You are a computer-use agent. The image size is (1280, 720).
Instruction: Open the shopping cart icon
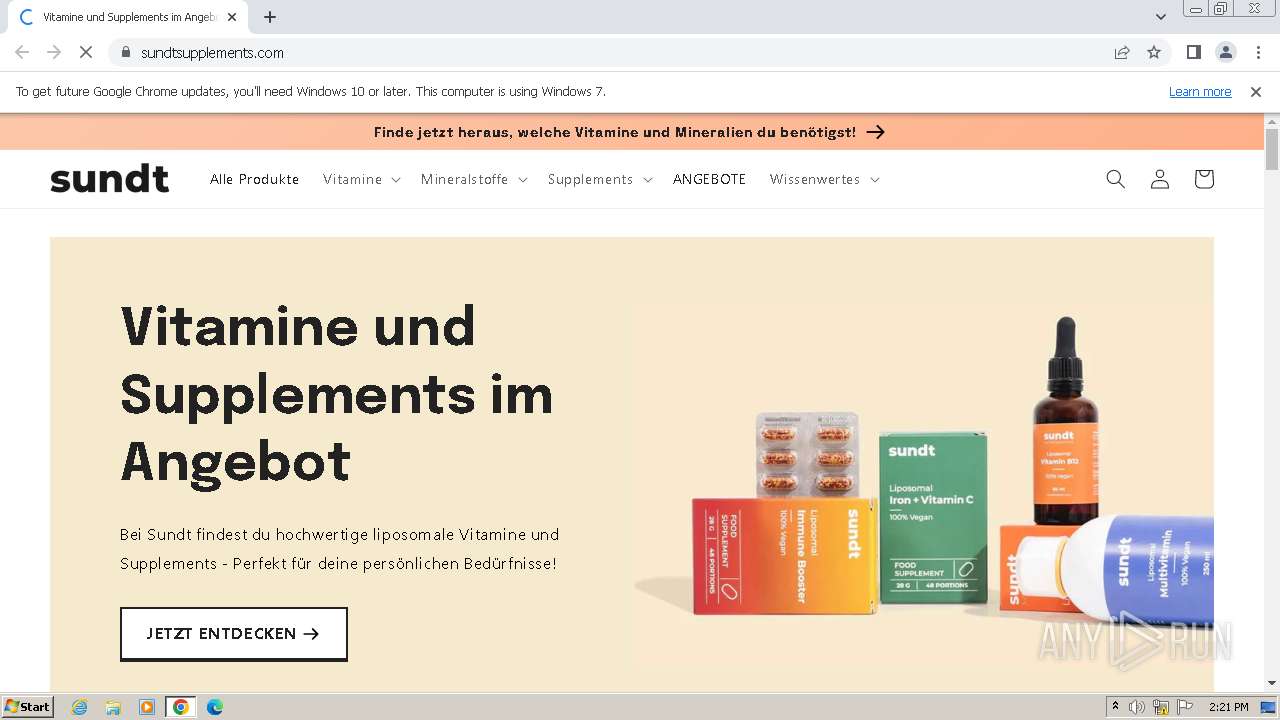pos(1204,179)
